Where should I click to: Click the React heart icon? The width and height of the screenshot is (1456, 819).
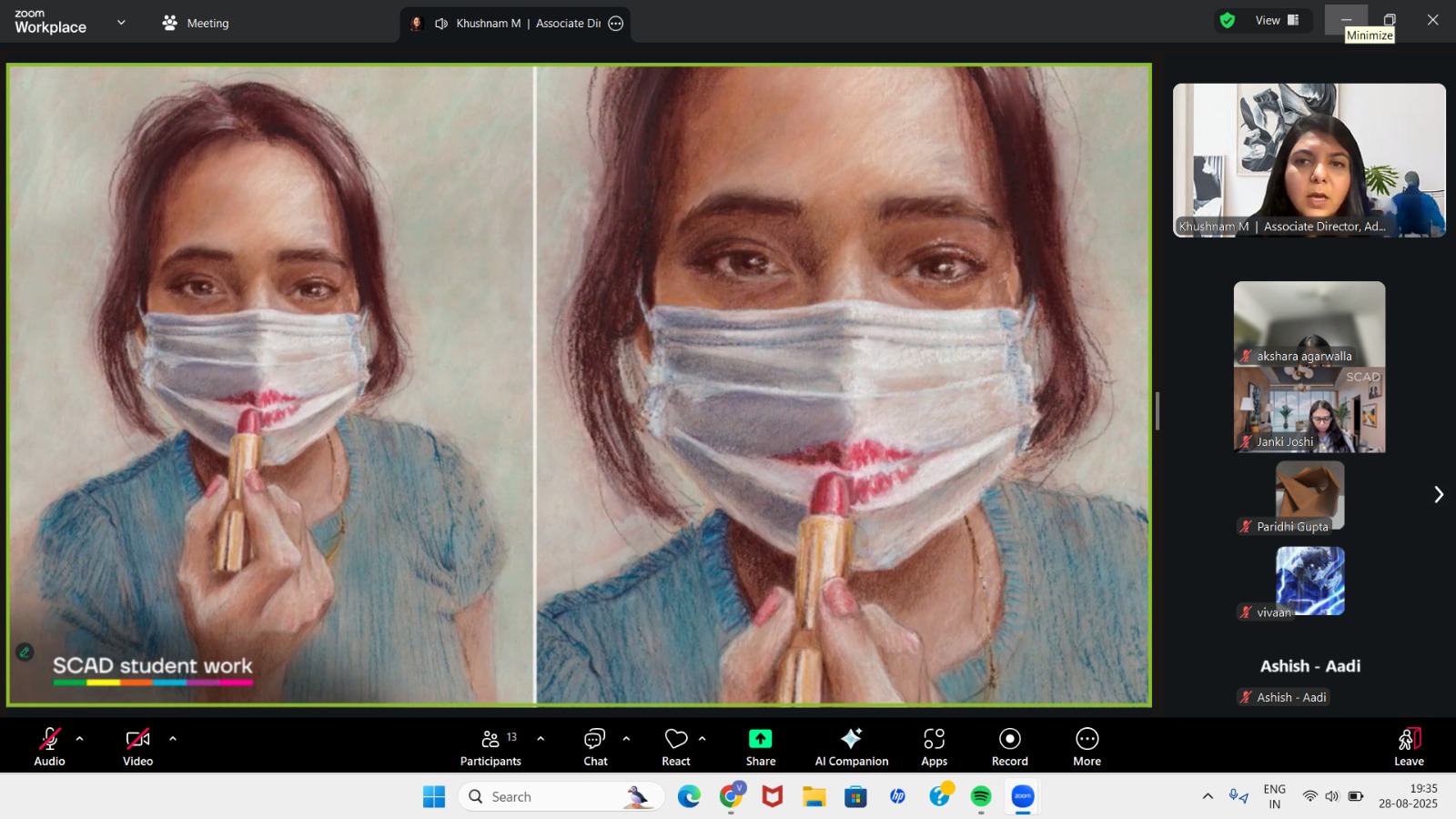(676, 739)
